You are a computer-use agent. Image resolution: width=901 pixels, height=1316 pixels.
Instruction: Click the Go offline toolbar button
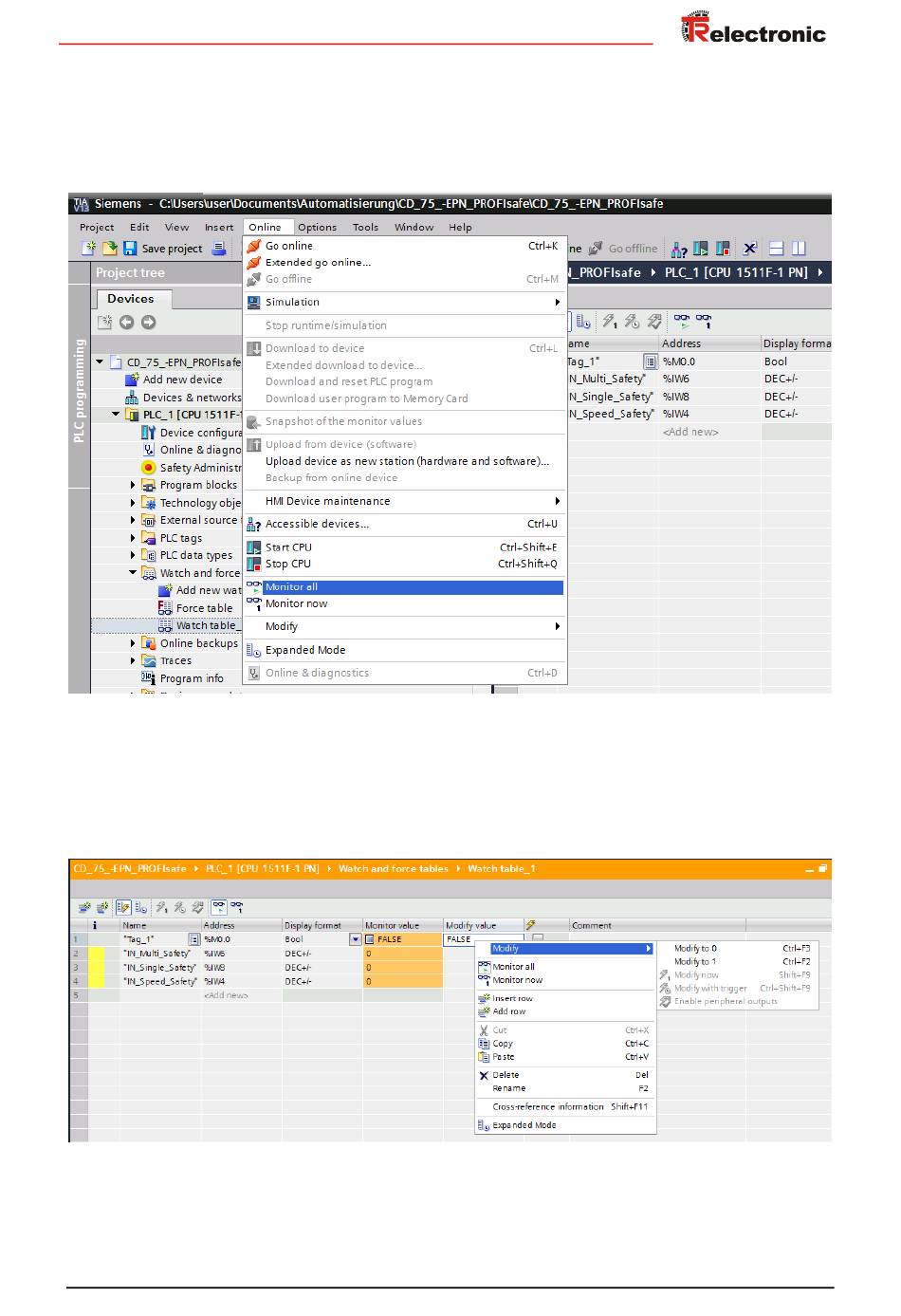coord(623,249)
